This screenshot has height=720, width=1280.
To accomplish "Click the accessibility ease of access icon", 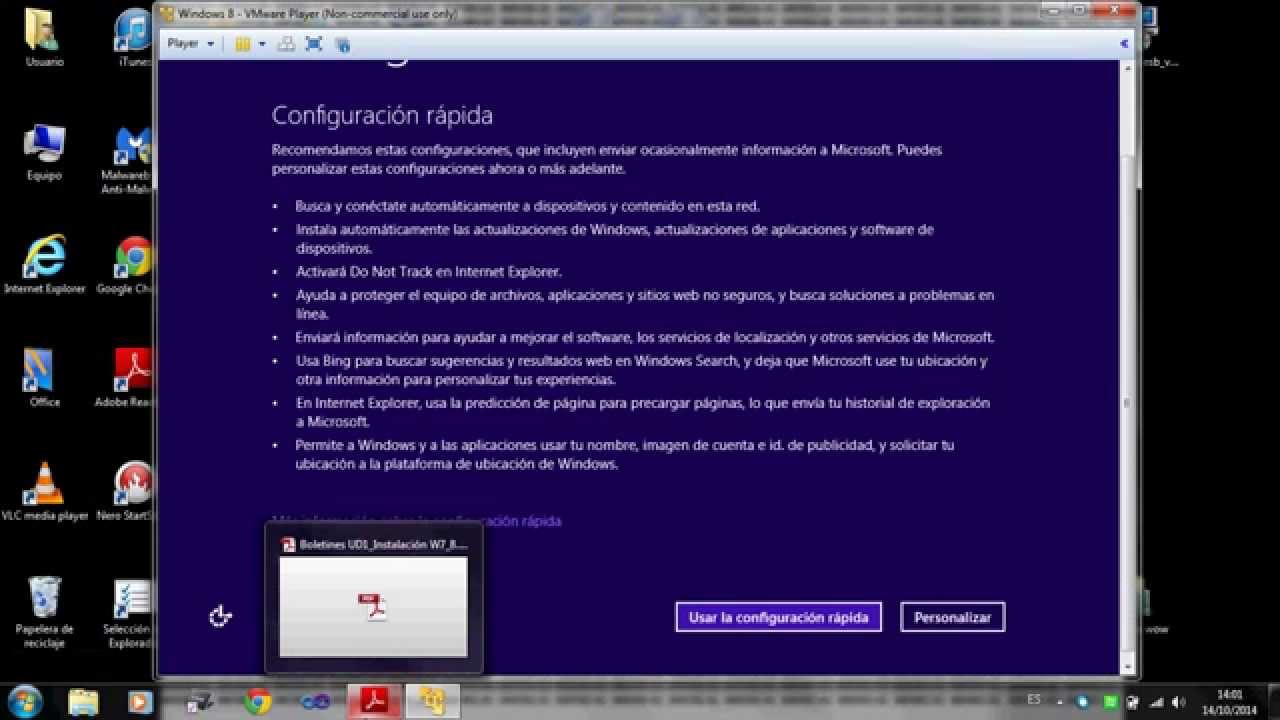I will pos(220,616).
